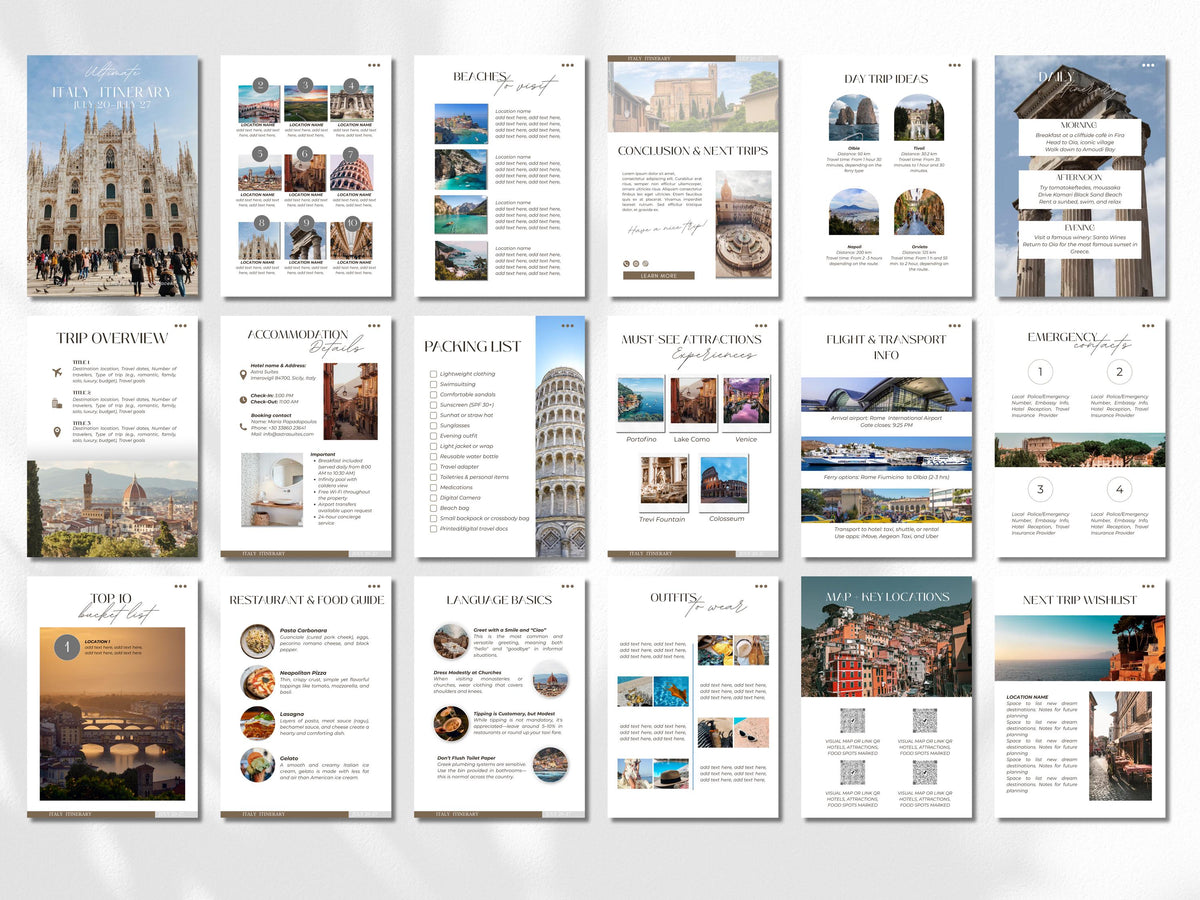
Task: Click the Flight & Transport Info heading
Action: tap(886, 346)
